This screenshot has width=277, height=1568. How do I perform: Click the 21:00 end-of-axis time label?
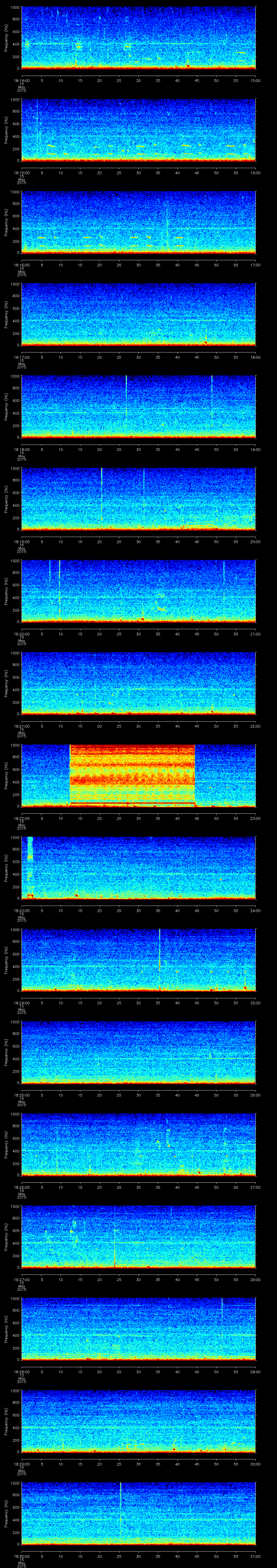[x=256, y=634]
